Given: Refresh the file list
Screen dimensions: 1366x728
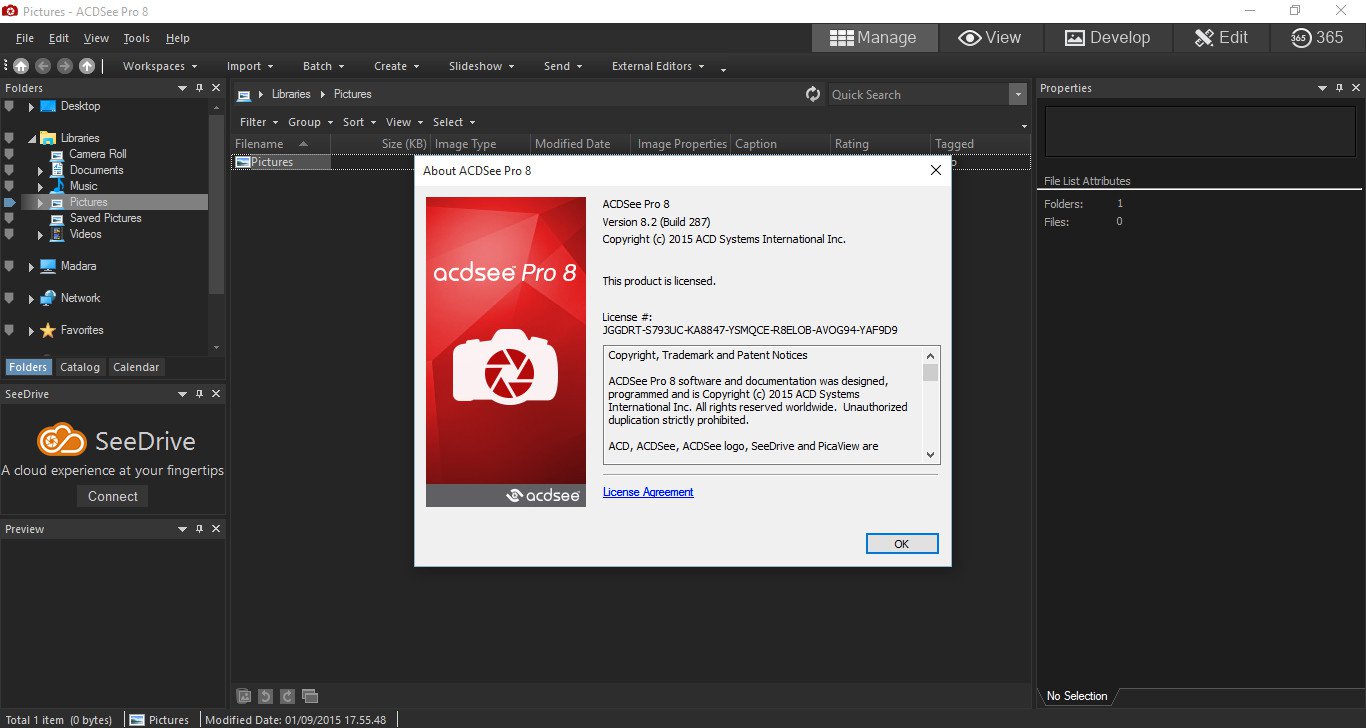Looking at the screenshot, I should pos(813,94).
